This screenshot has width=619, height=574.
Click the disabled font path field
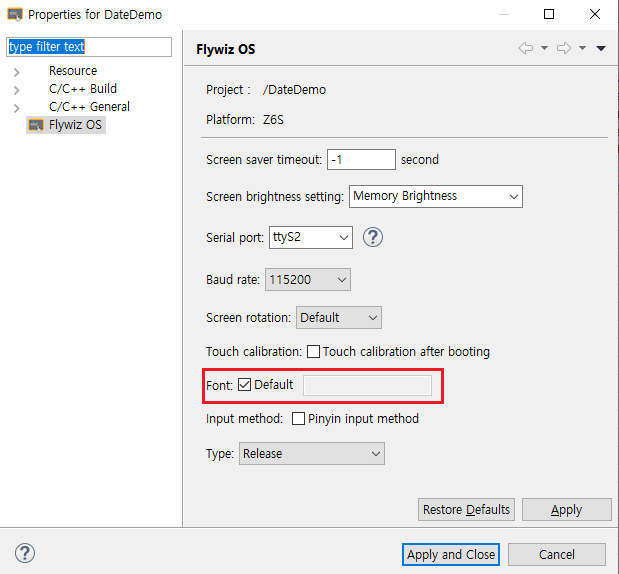pos(367,385)
